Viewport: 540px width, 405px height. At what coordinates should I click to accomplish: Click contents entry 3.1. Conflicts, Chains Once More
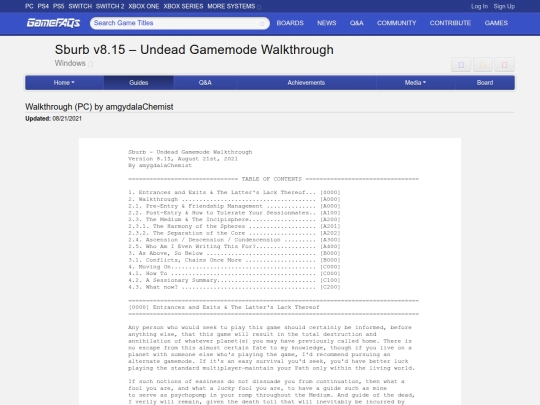pyautogui.click(x=234, y=260)
